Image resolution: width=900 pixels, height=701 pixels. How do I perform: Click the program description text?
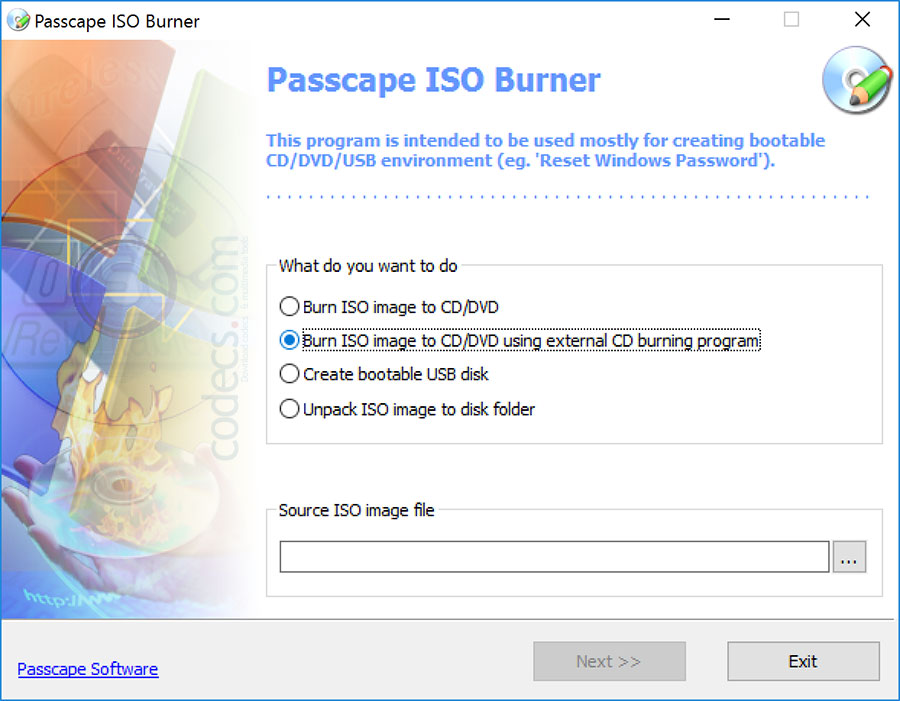pyautogui.click(x=545, y=150)
